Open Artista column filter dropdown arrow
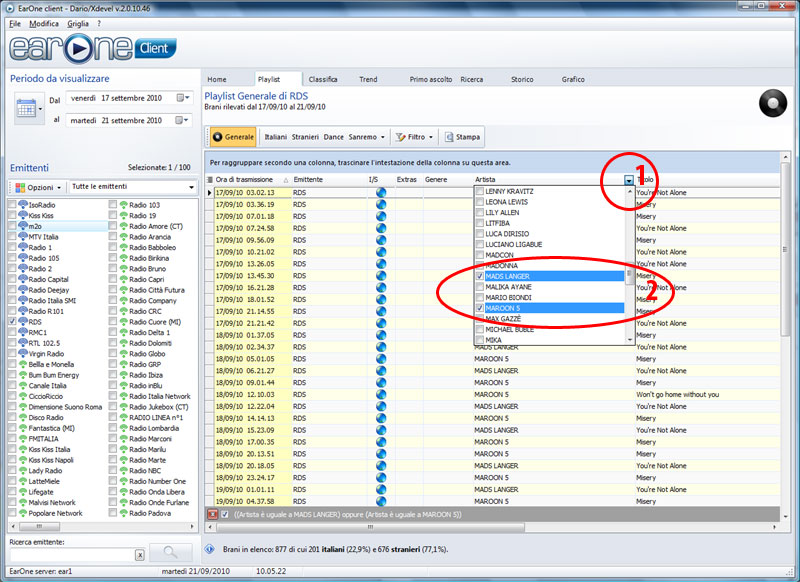This screenshot has height=582, width=800. [629, 180]
